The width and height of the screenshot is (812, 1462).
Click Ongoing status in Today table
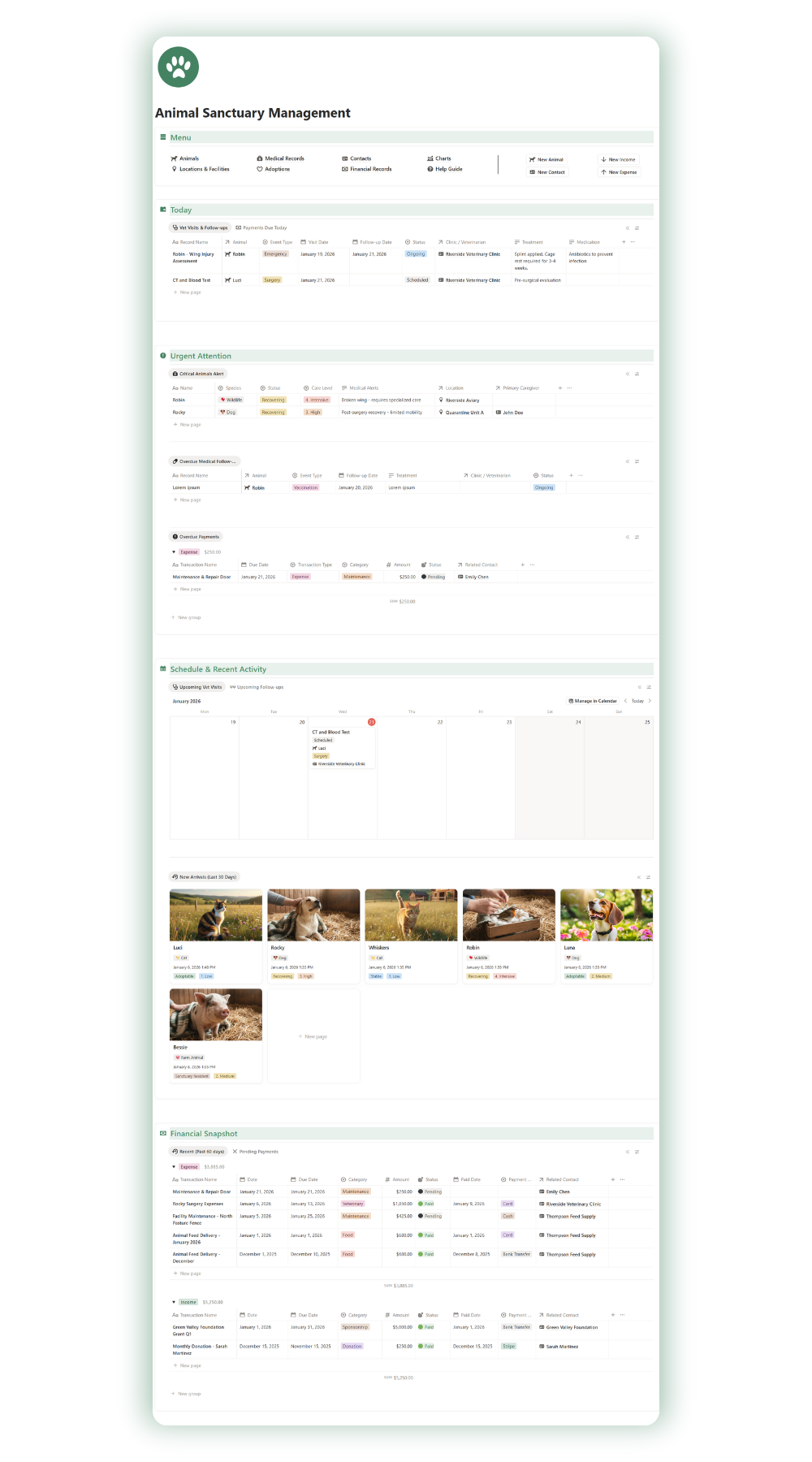point(416,254)
